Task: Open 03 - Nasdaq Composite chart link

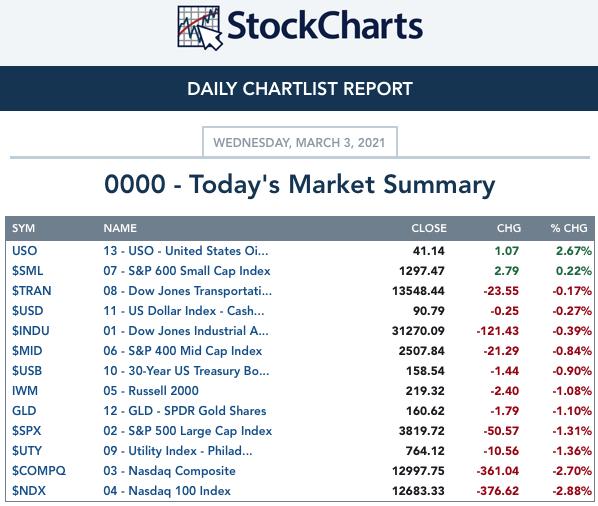Action: [x=169, y=471]
